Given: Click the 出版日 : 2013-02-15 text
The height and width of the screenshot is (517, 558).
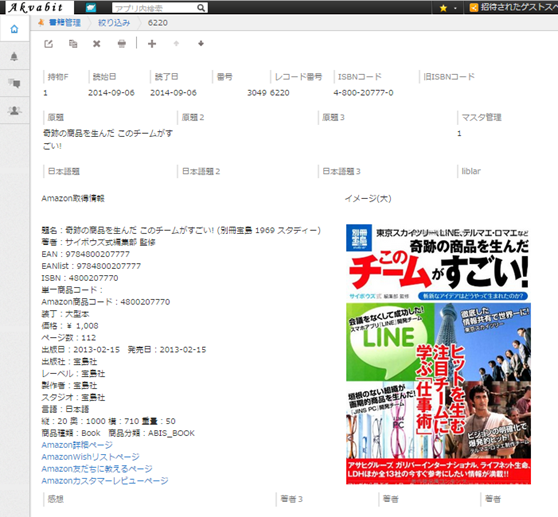Looking at the screenshot, I should 80,349.
